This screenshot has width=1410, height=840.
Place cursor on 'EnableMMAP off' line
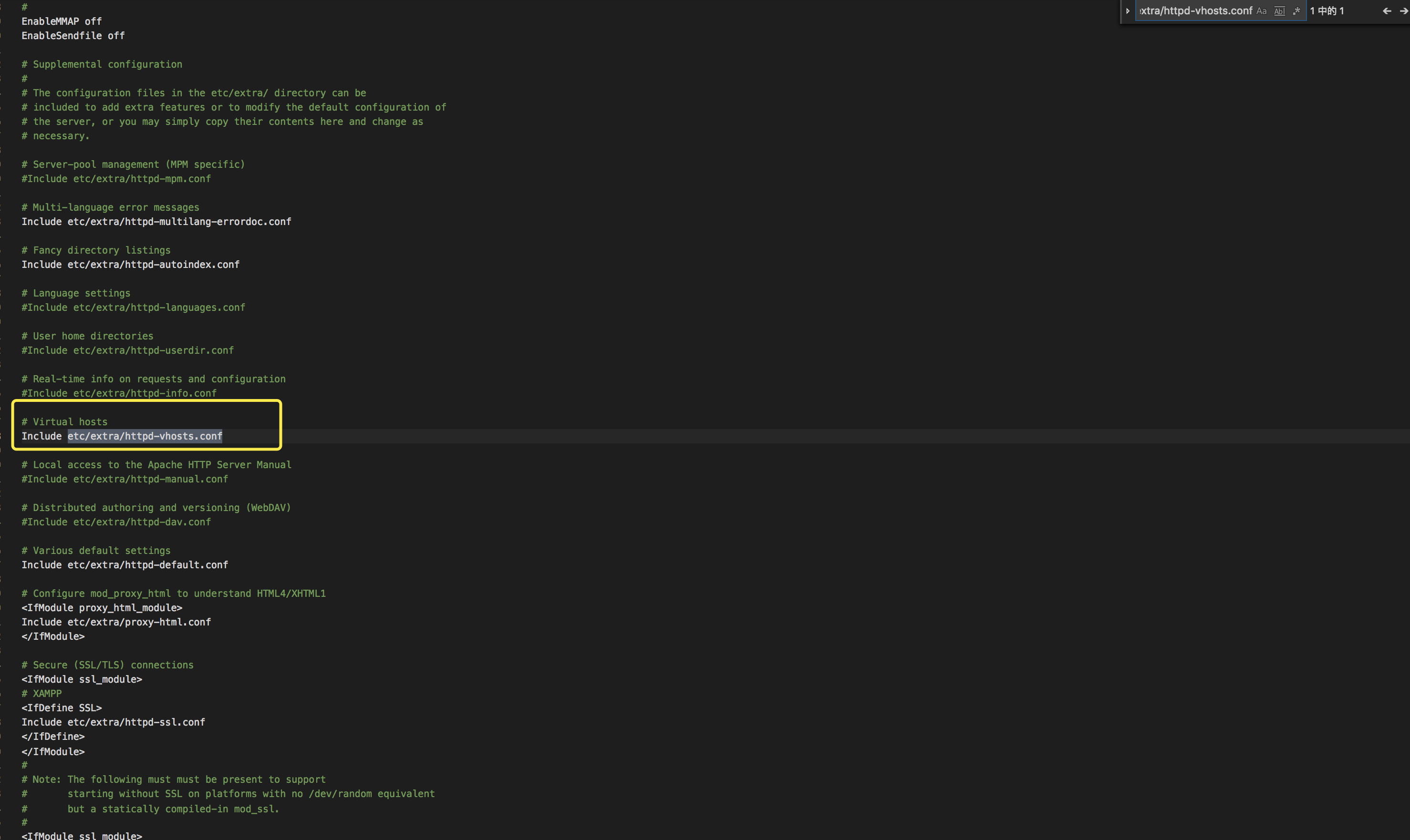click(62, 21)
